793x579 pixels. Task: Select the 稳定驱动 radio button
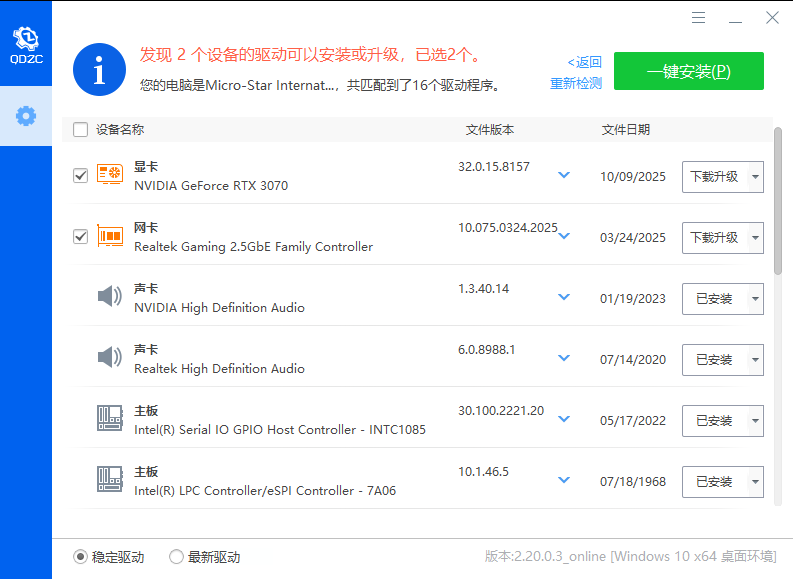(80, 557)
